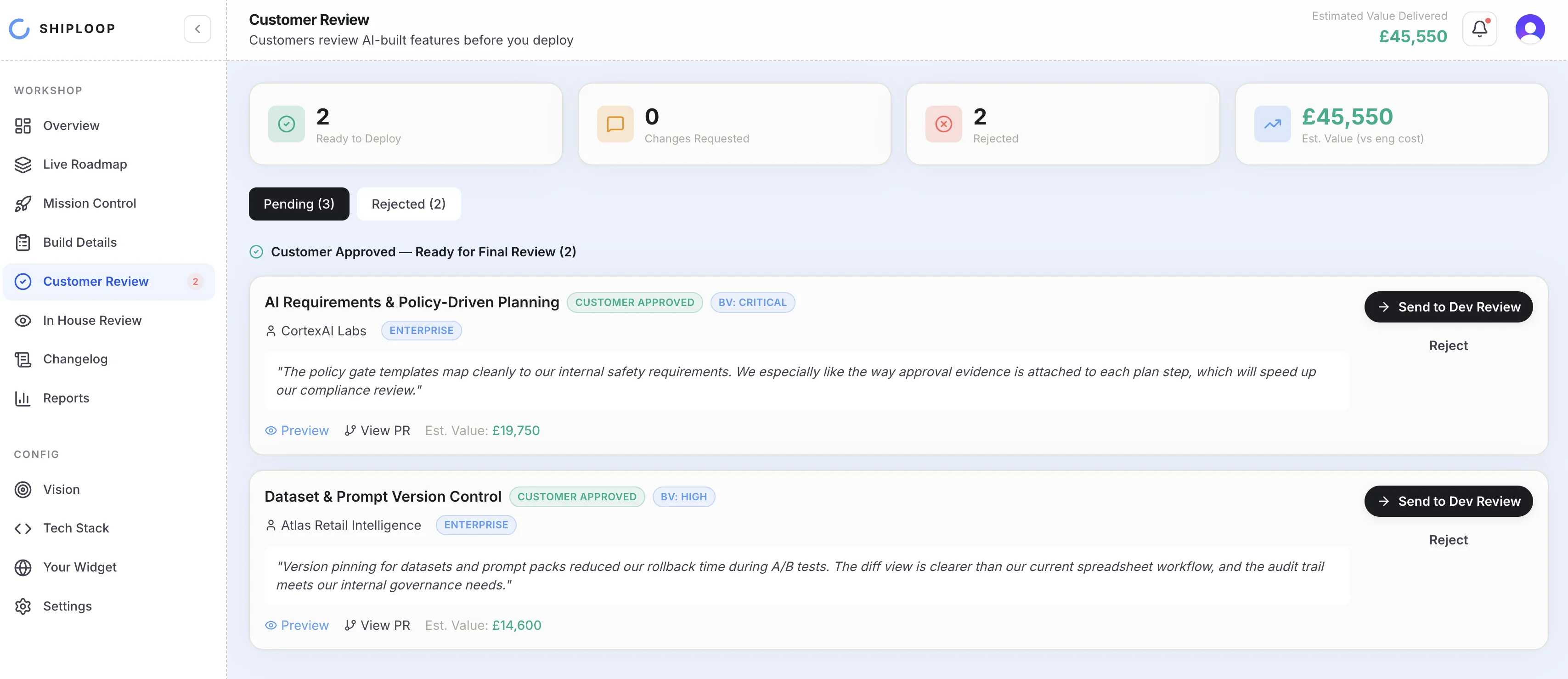The image size is (1568, 679).
Task: Open the notifications bell
Action: (1480, 28)
